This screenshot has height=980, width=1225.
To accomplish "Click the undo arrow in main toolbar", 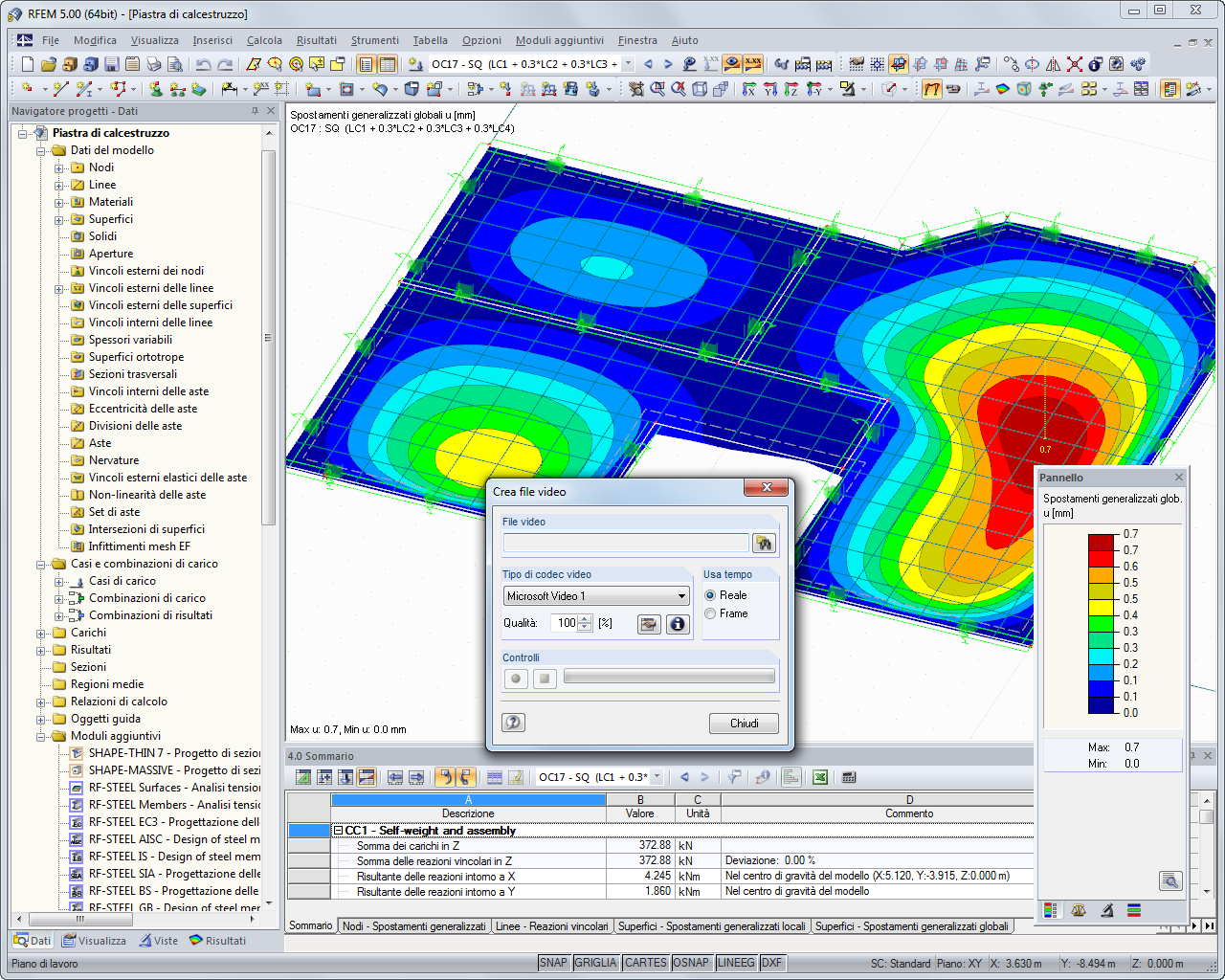I will coord(203,64).
